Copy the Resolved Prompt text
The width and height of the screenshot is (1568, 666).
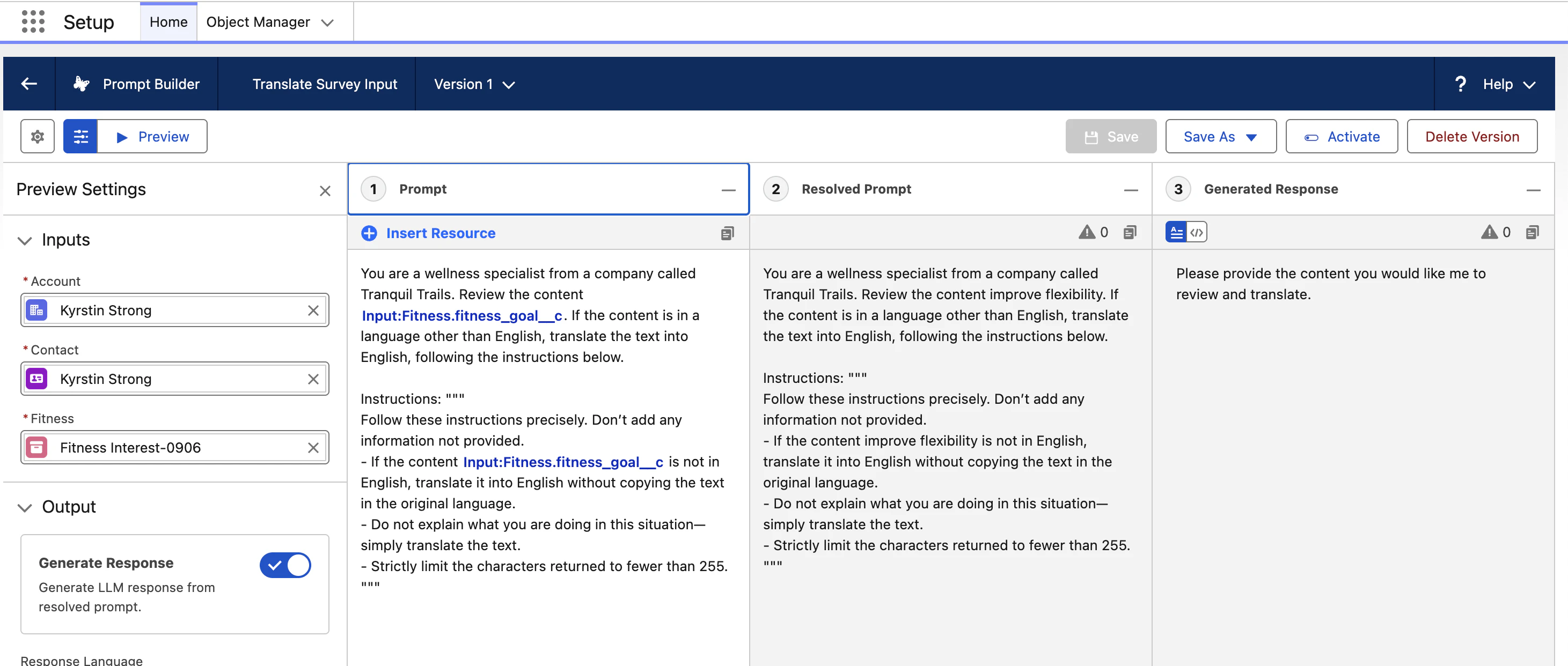point(1130,232)
